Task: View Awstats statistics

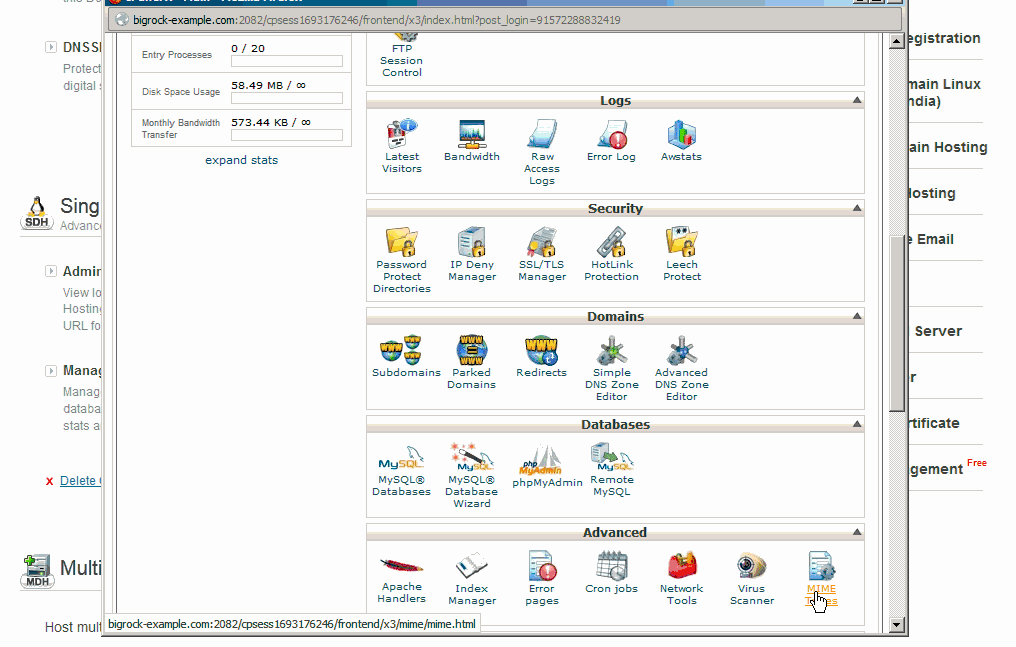Action: 681,140
